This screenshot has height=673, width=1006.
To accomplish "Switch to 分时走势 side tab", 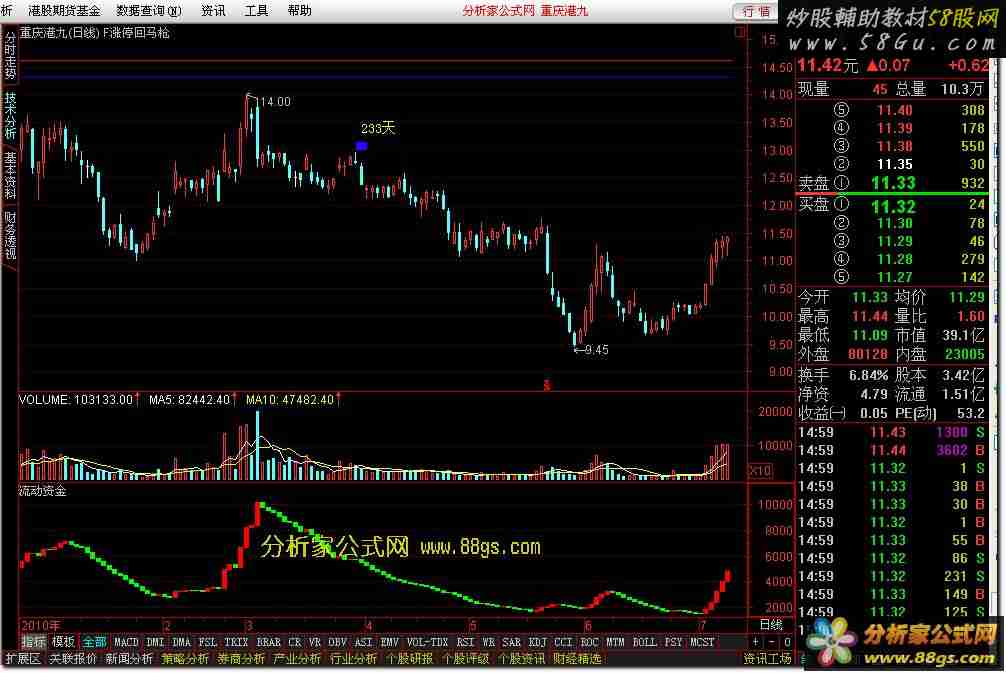I will [x=10, y=56].
